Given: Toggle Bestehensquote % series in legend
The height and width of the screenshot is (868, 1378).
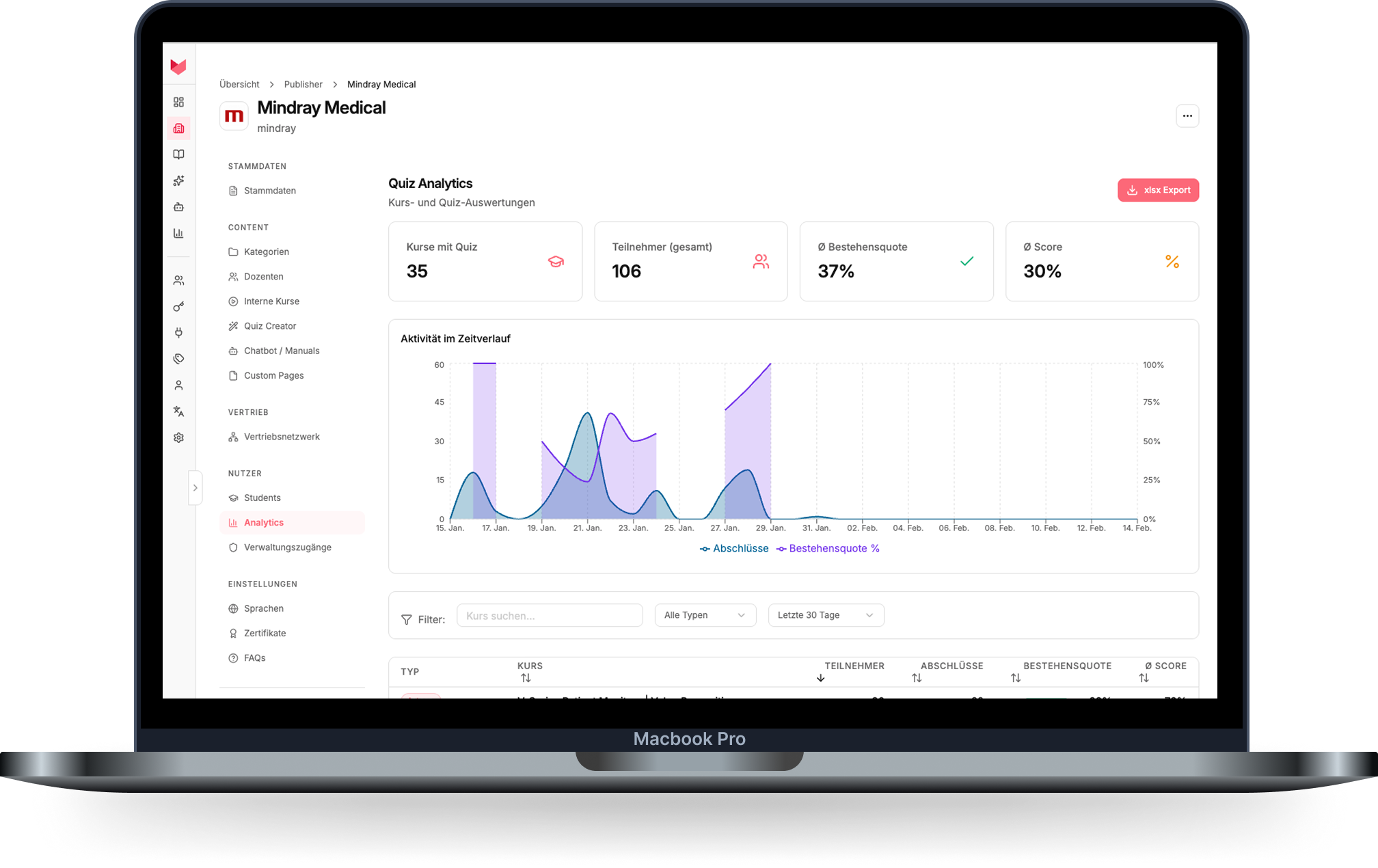Looking at the screenshot, I should pyautogui.click(x=828, y=548).
